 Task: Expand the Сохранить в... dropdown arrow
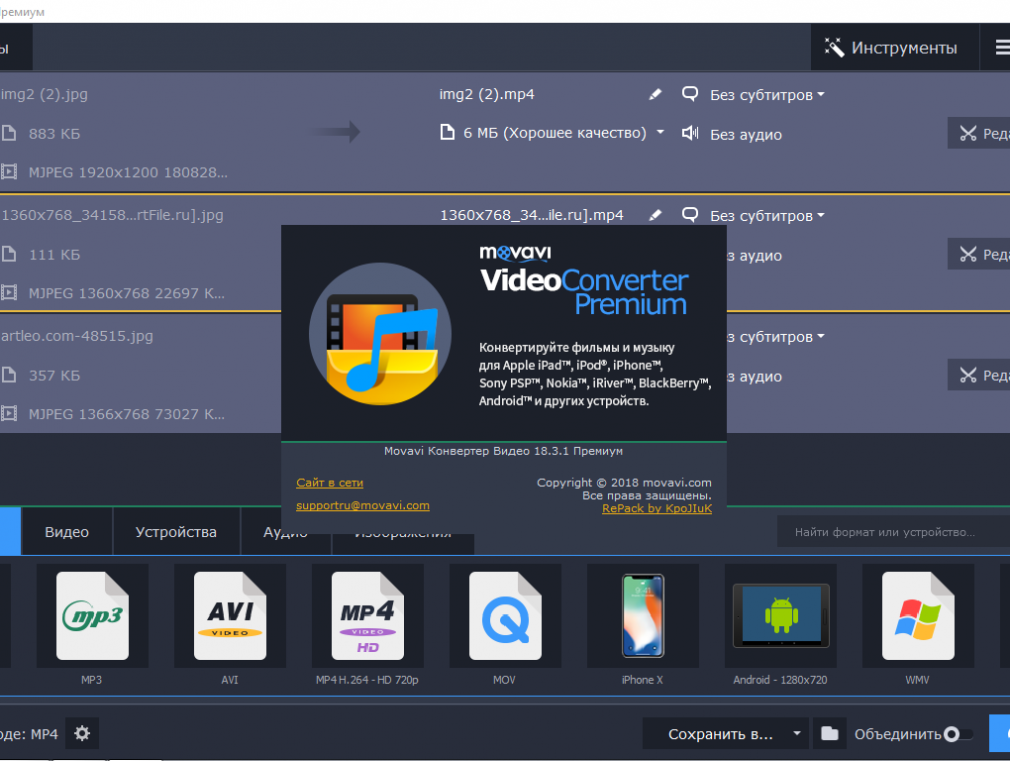click(x=797, y=733)
